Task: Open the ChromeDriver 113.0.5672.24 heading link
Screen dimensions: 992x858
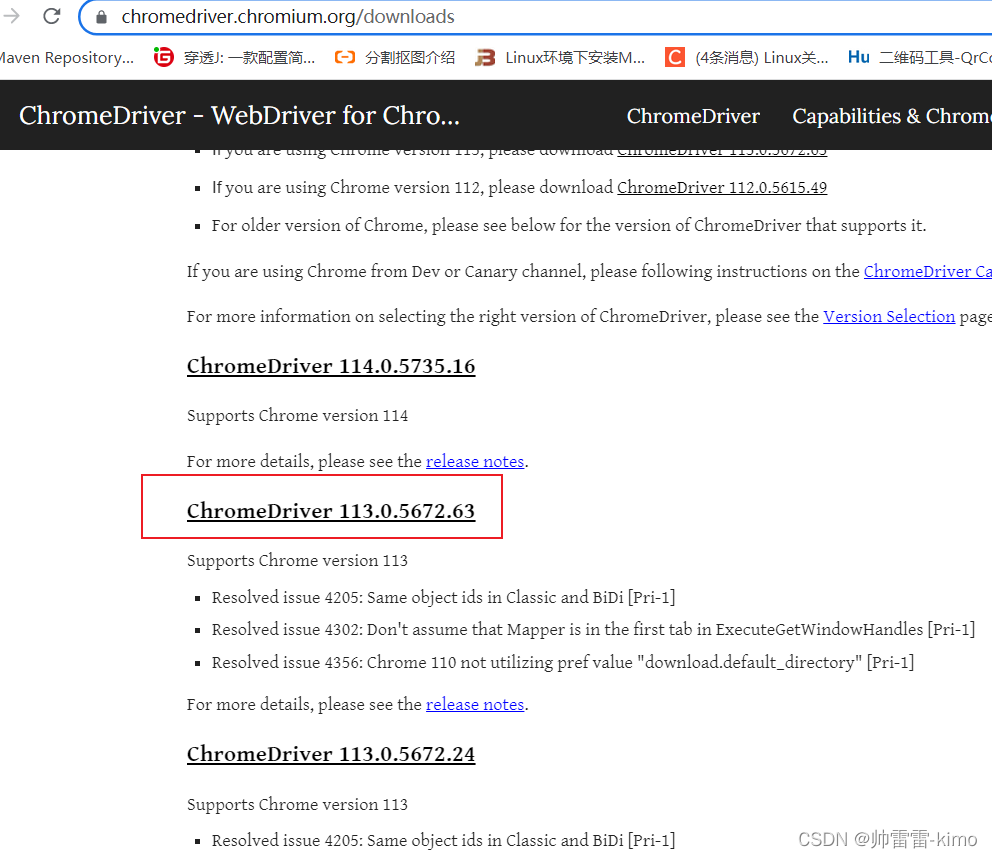Action: [x=331, y=754]
